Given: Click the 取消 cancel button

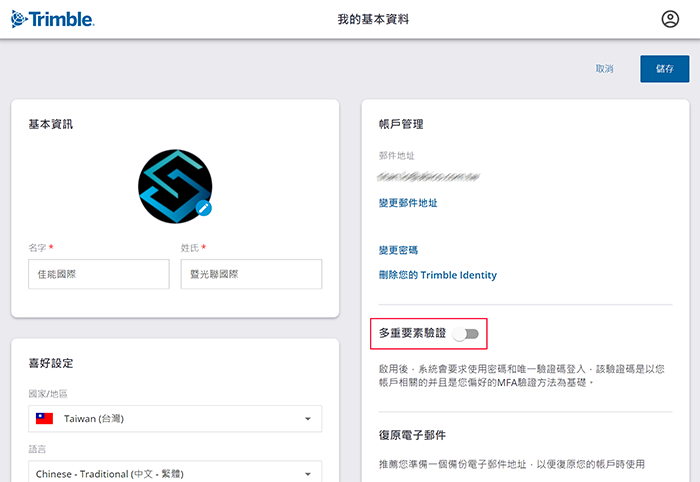Looking at the screenshot, I should 604,69.
